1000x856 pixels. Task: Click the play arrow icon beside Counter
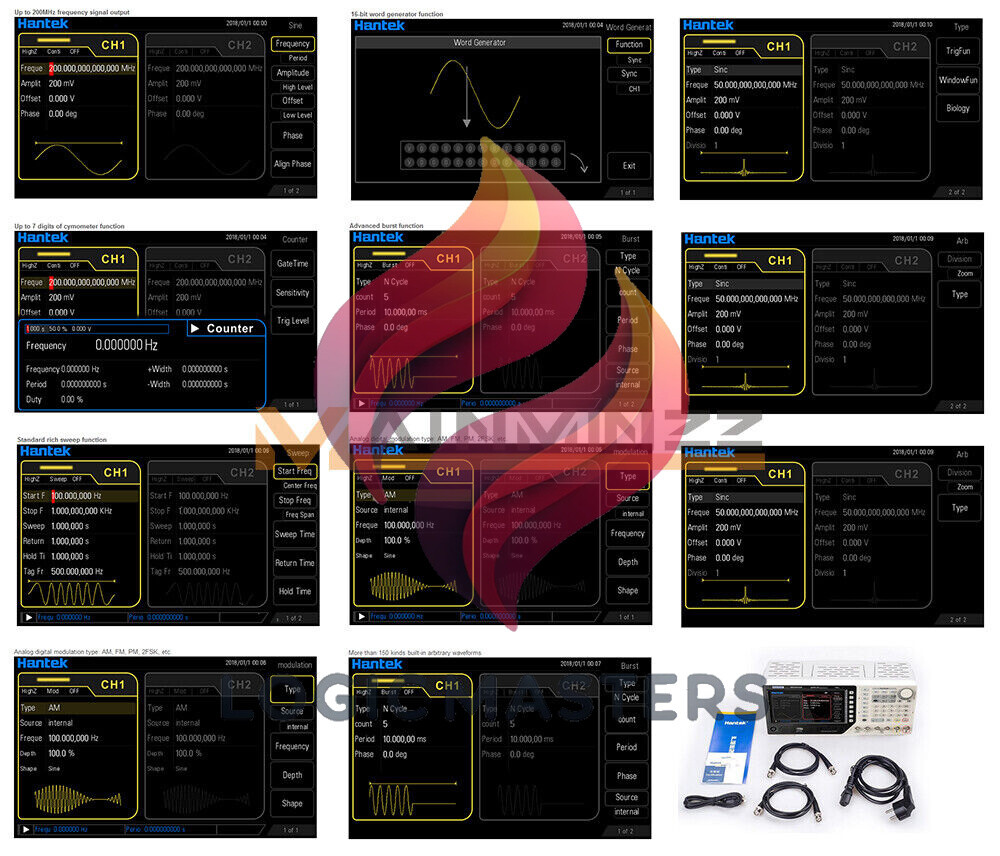(x=195, y=328)
